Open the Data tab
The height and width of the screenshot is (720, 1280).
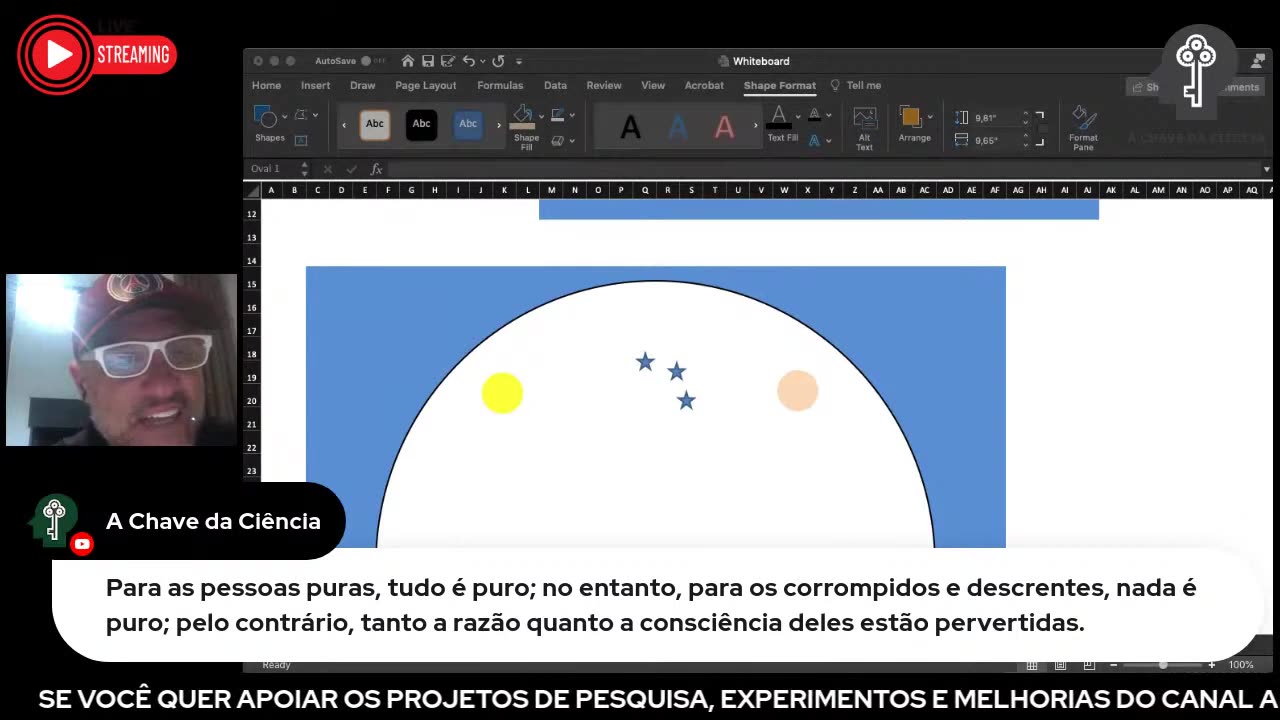555,85
